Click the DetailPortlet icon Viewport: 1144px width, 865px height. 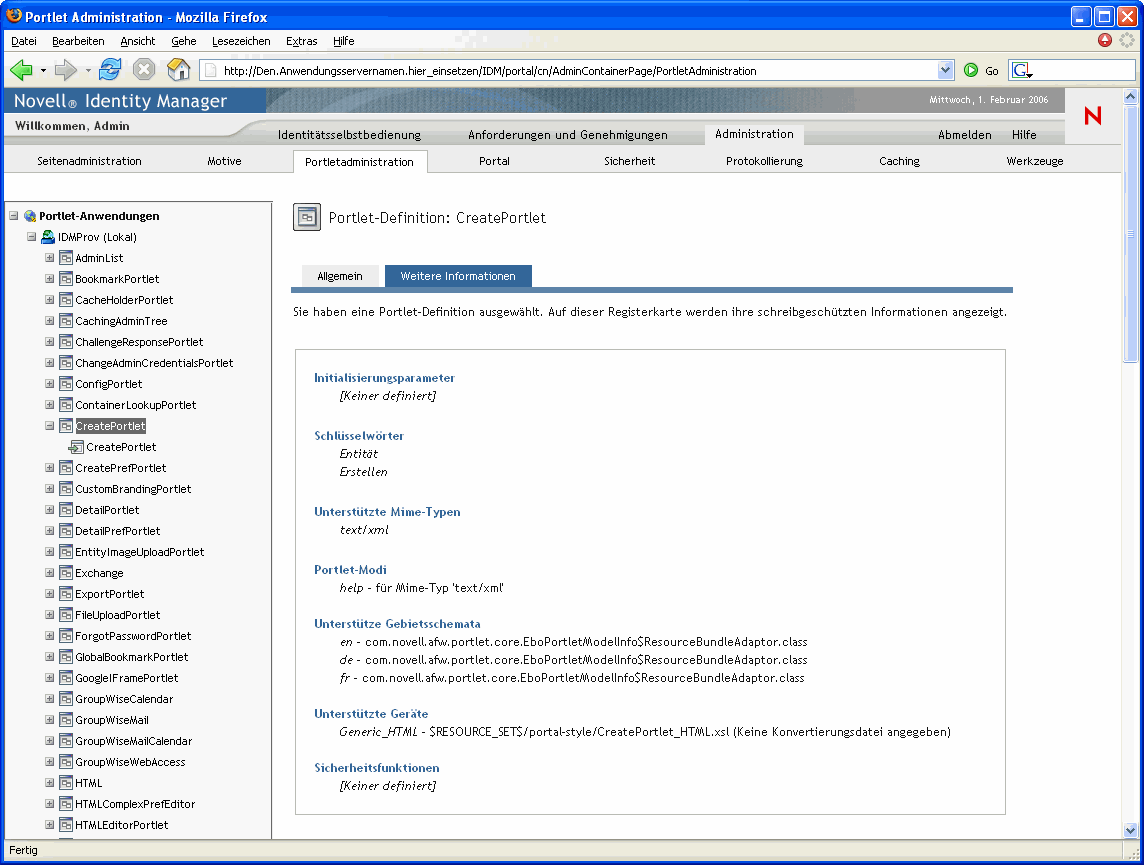[x=66, y=510]
